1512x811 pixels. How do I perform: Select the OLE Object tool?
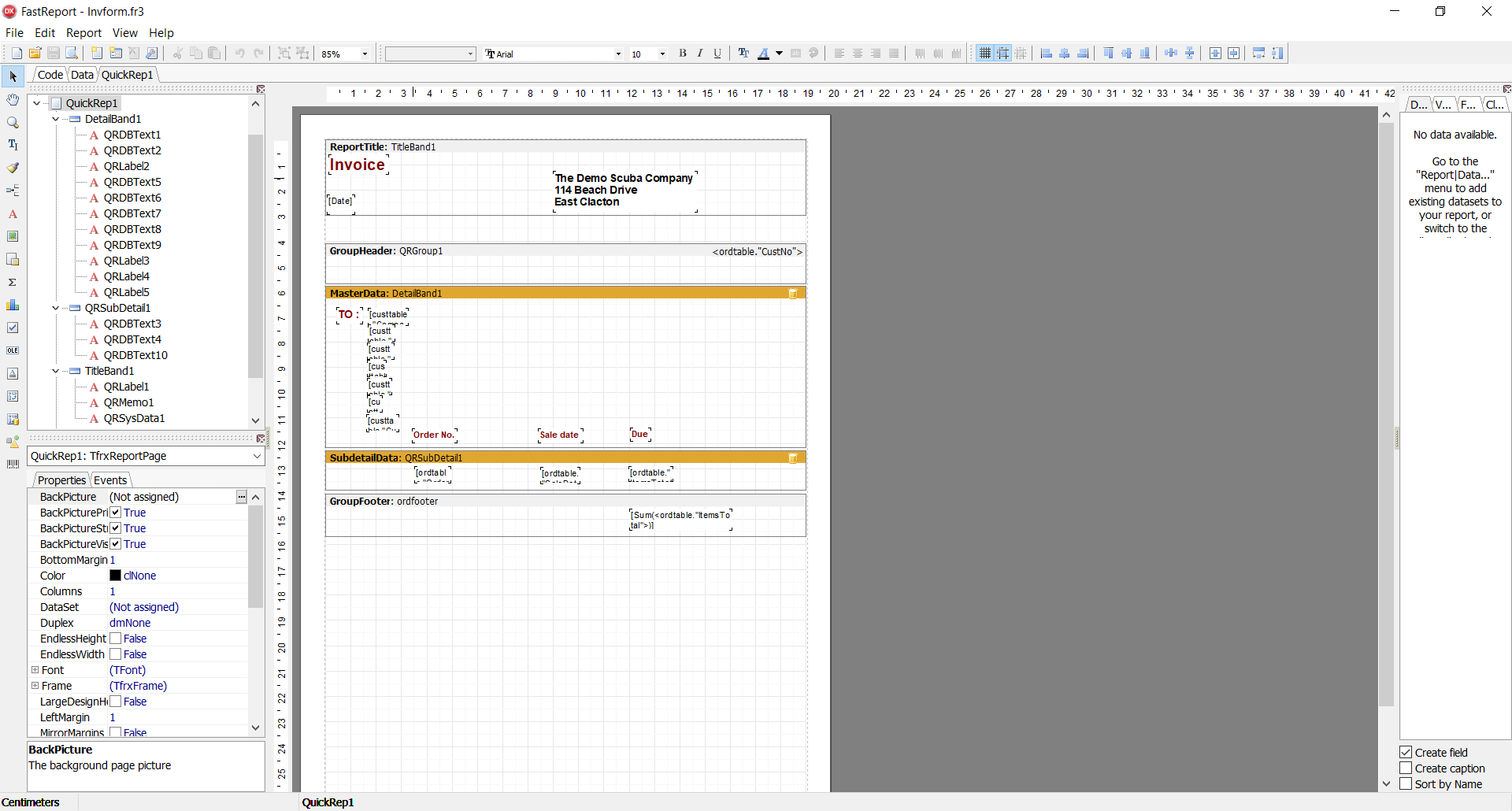(13, 350)
